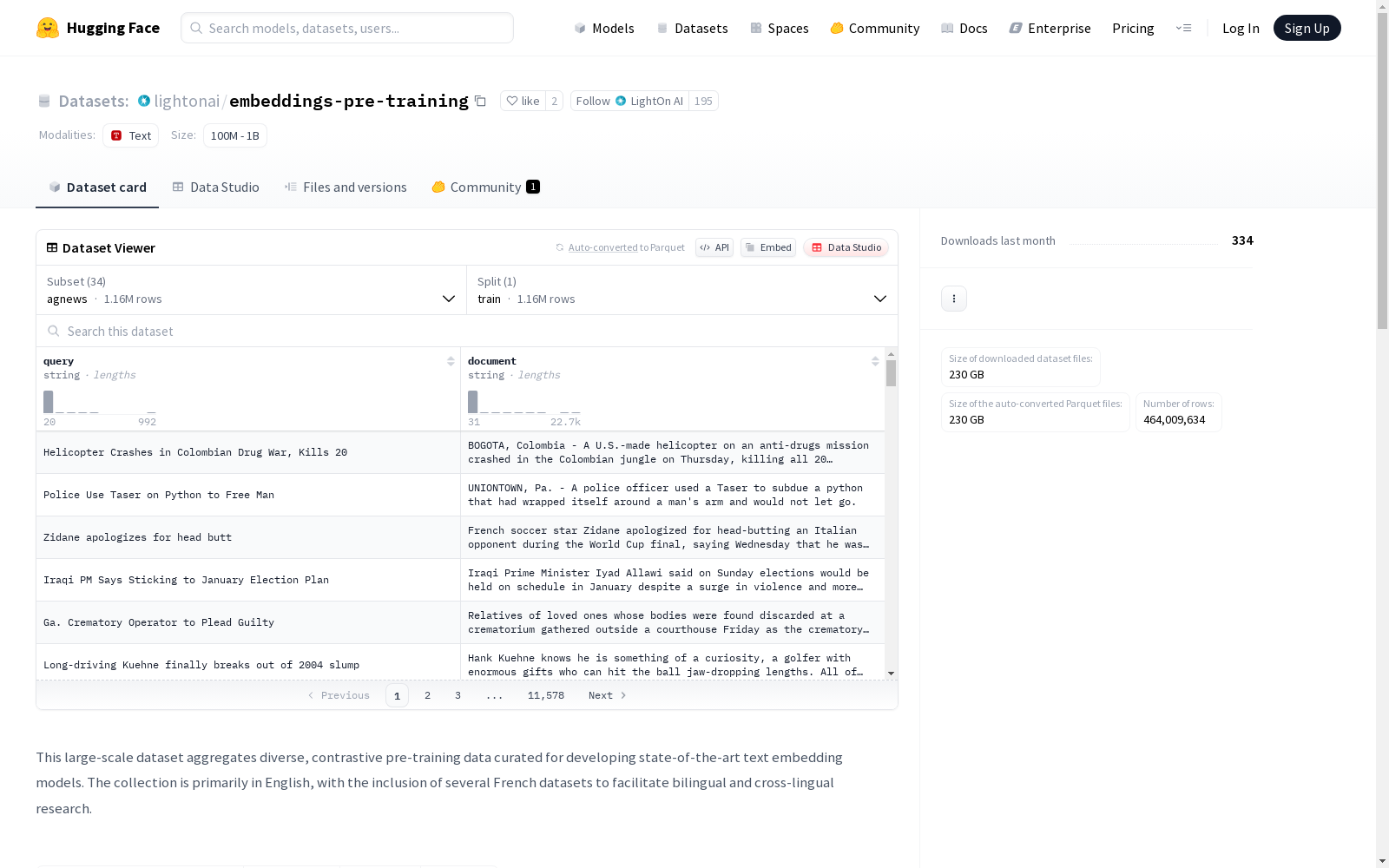1389x868 pixels.
Task: Focus the Search this dataset field
Action: tap(467, 331)
